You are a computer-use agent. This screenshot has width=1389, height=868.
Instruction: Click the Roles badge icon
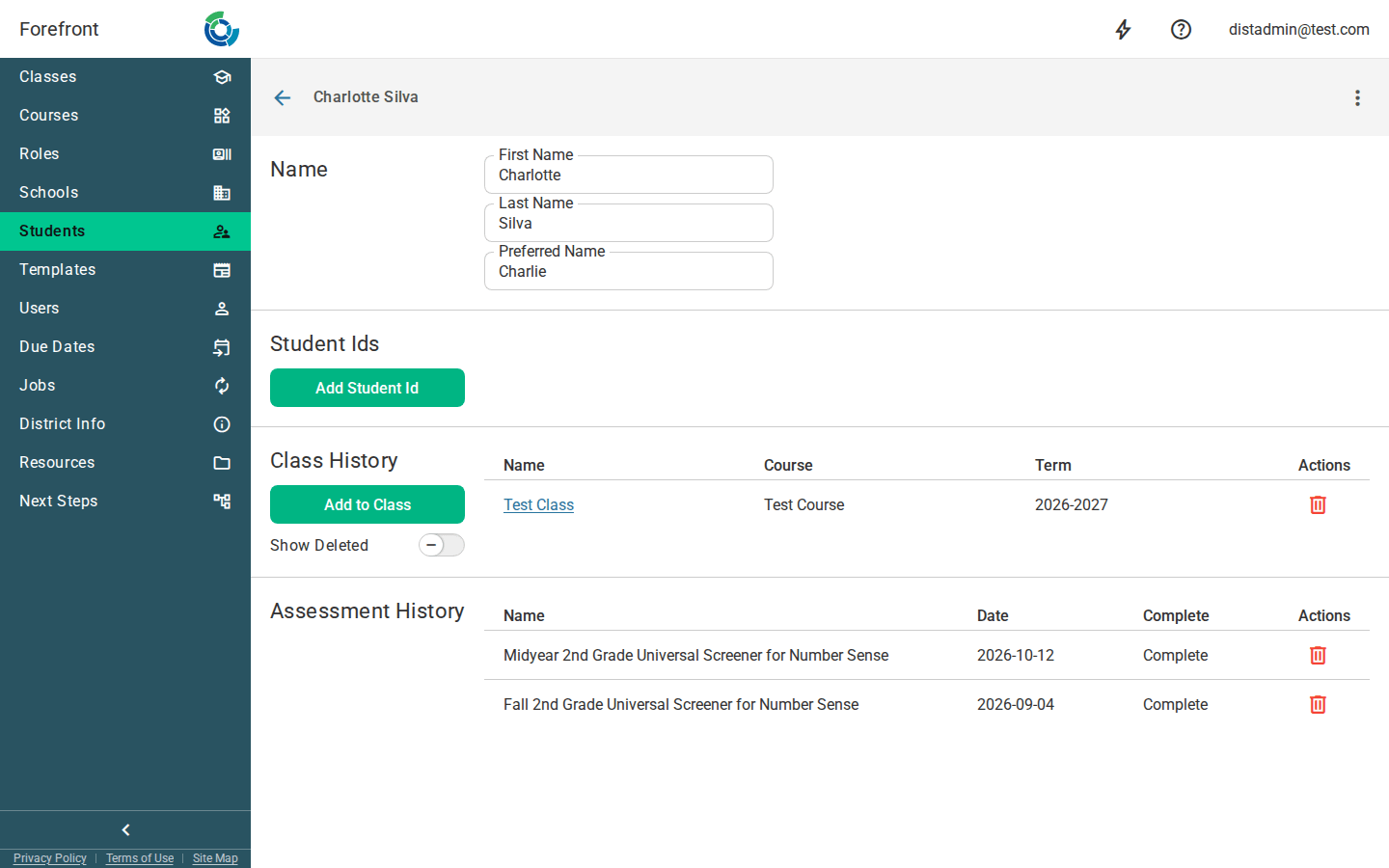tap(222, 154)
